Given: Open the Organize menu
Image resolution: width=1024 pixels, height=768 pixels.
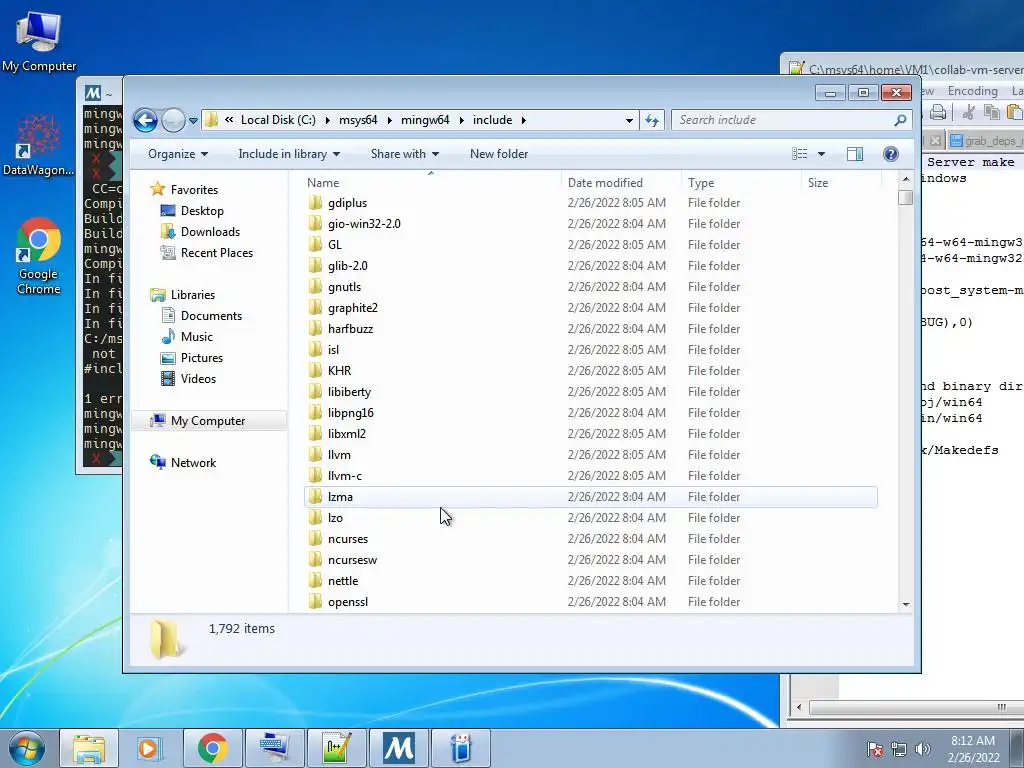Looking at the screenshot, I should coord(178,154).
